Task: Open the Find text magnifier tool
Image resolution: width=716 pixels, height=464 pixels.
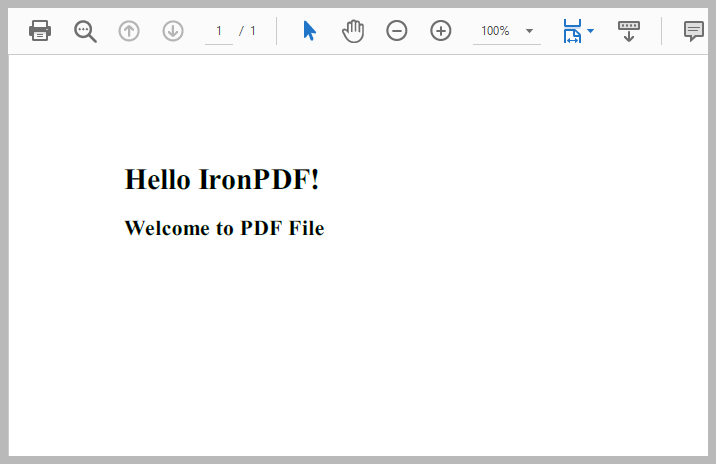Action: pyautogui.click(x=85, y=31)
